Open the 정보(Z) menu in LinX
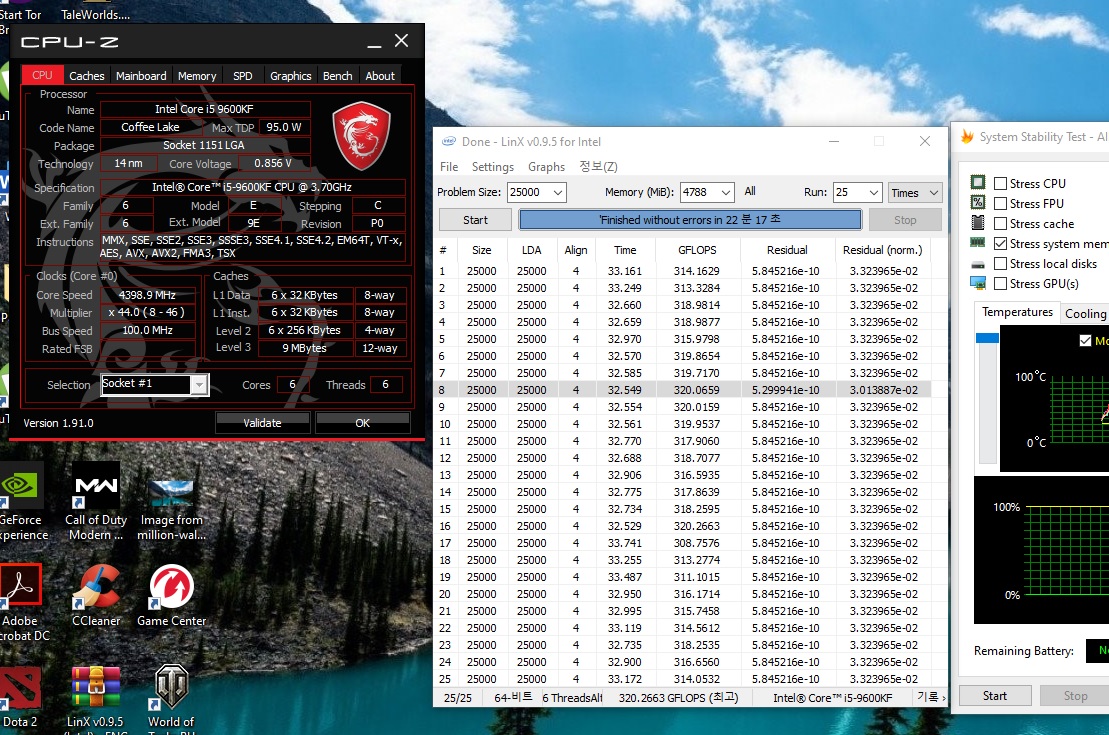Screen dimensions: 1109x735 click(598, 167)
